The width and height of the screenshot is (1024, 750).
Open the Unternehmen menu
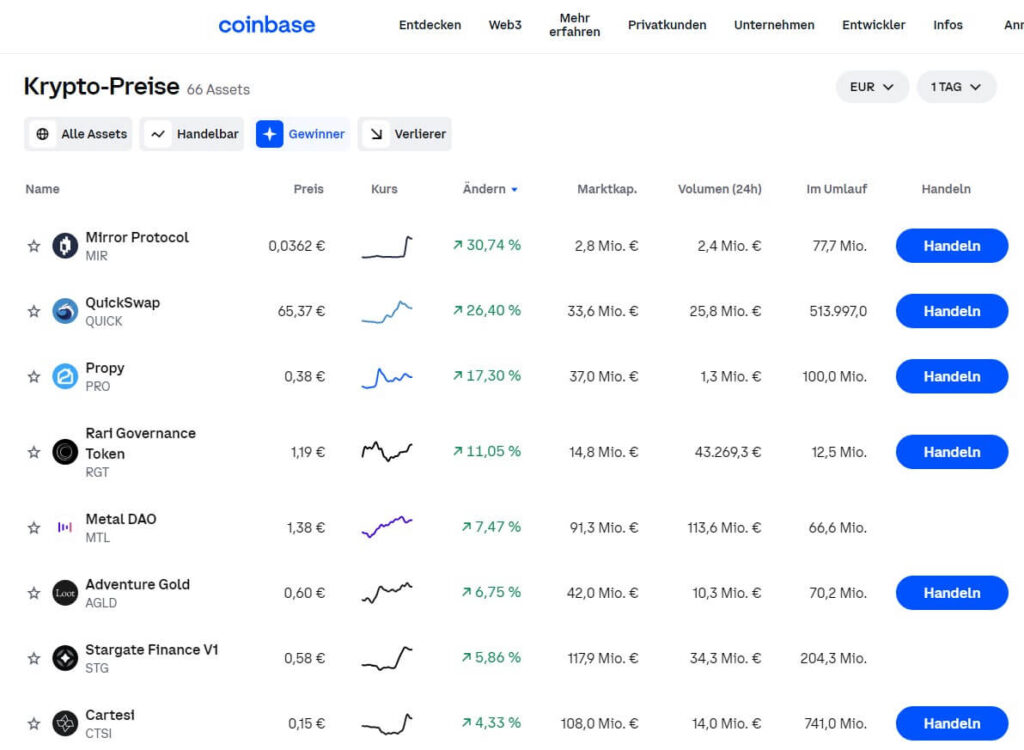click(774, 25)
